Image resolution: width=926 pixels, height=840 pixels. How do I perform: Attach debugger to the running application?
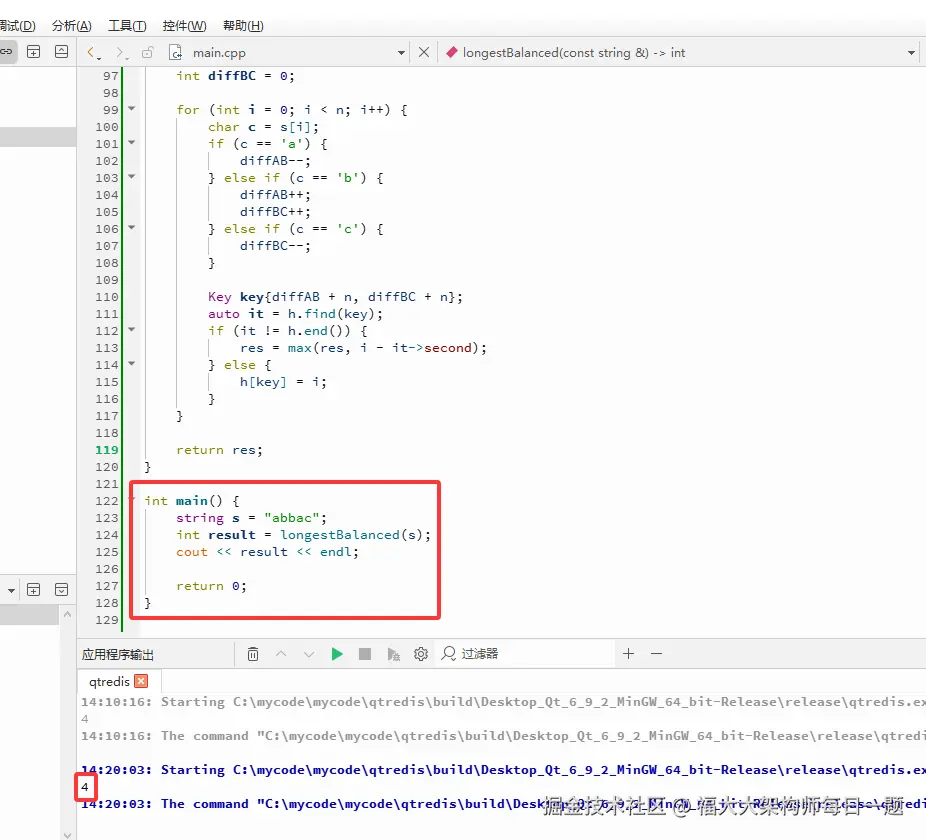393,654
